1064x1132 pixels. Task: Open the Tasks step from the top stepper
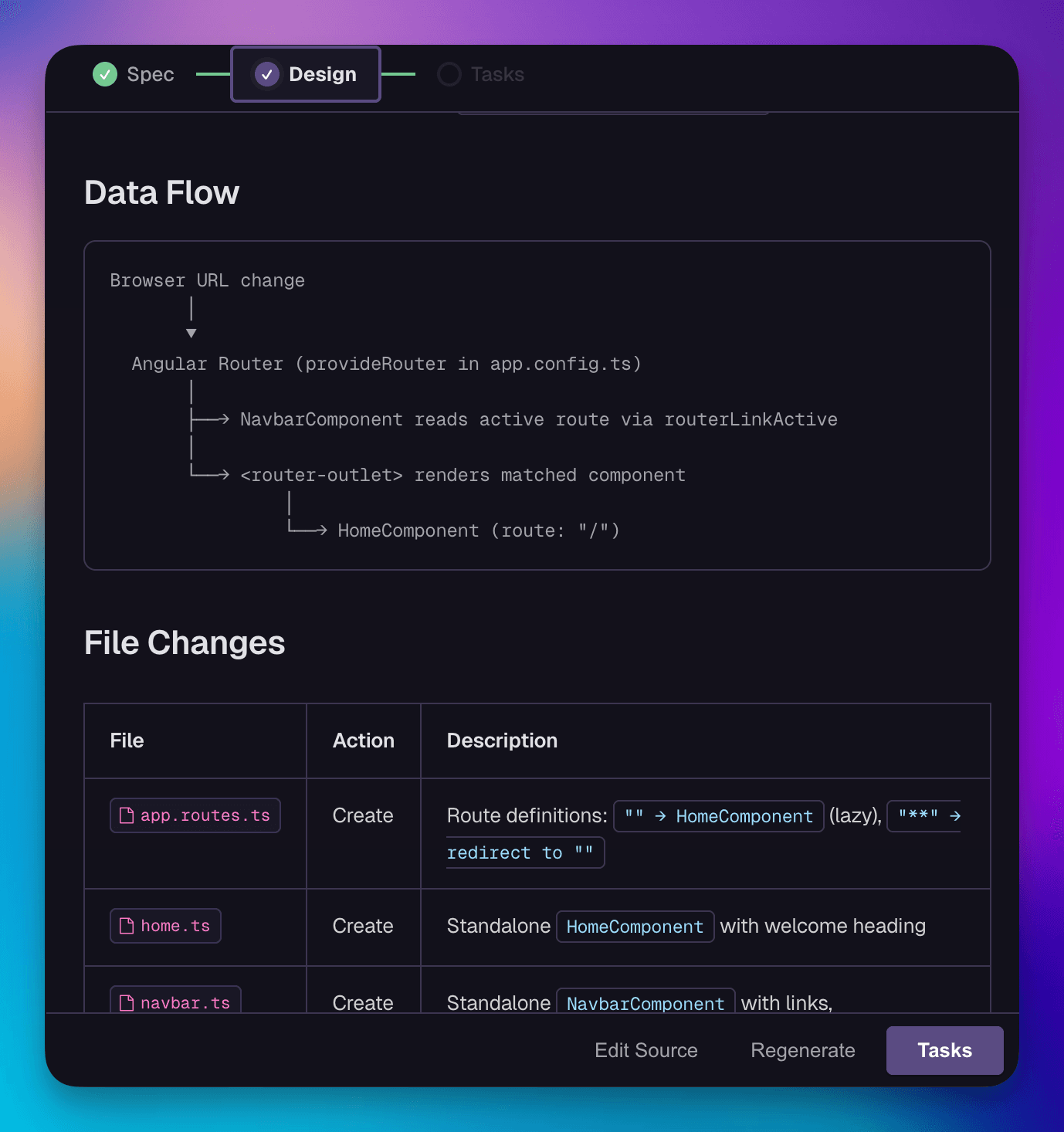(497, 74)
